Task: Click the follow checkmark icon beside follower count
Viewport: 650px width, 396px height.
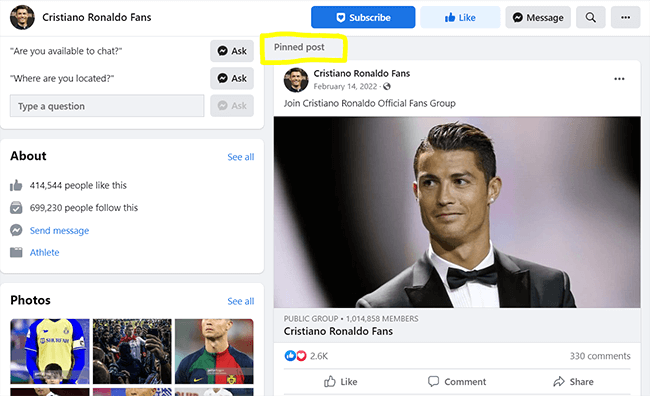Action: click(16, 208)
